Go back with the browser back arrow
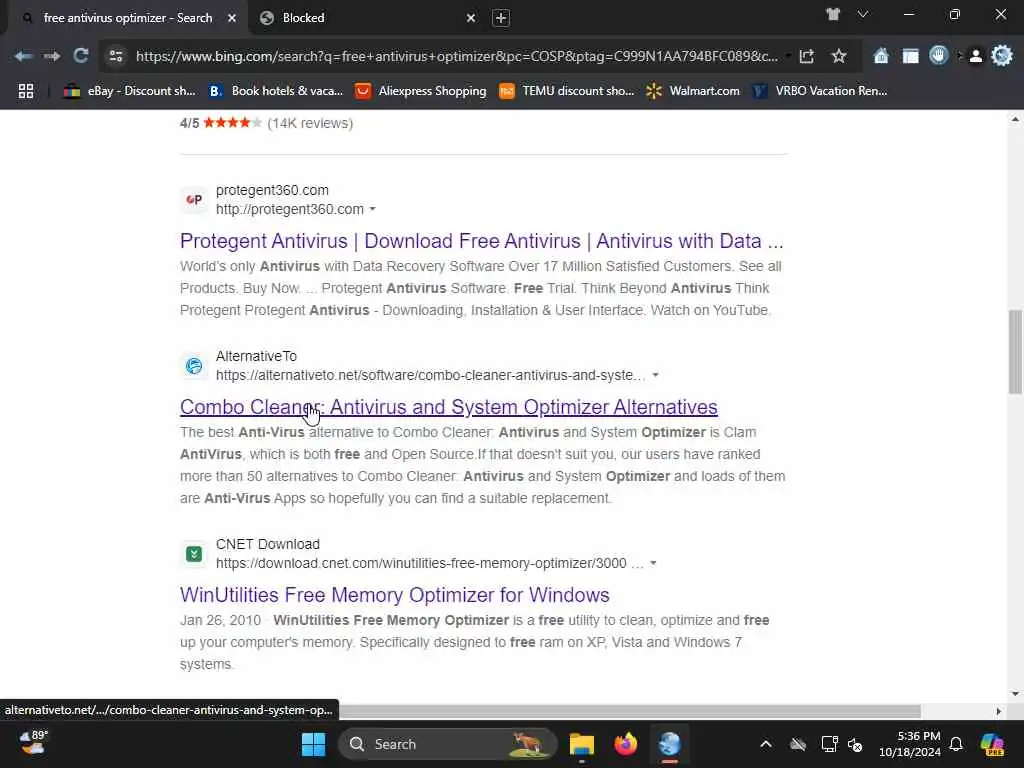Screen dimensions: 1024x768 tap(24, 56)
